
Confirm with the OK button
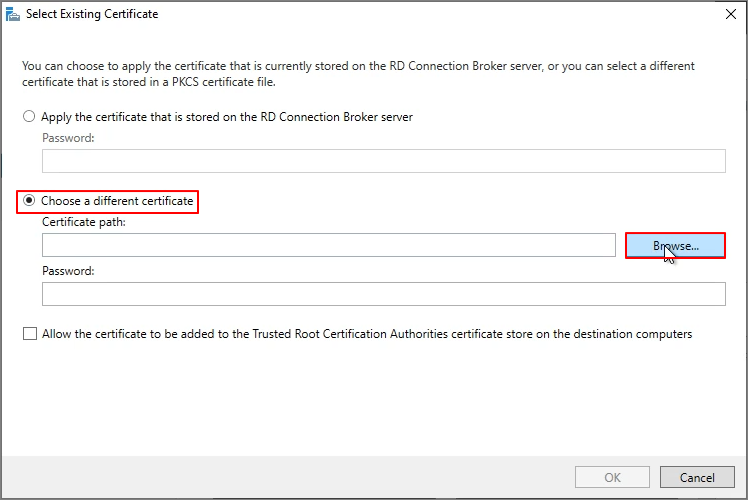tap(612, 477)
